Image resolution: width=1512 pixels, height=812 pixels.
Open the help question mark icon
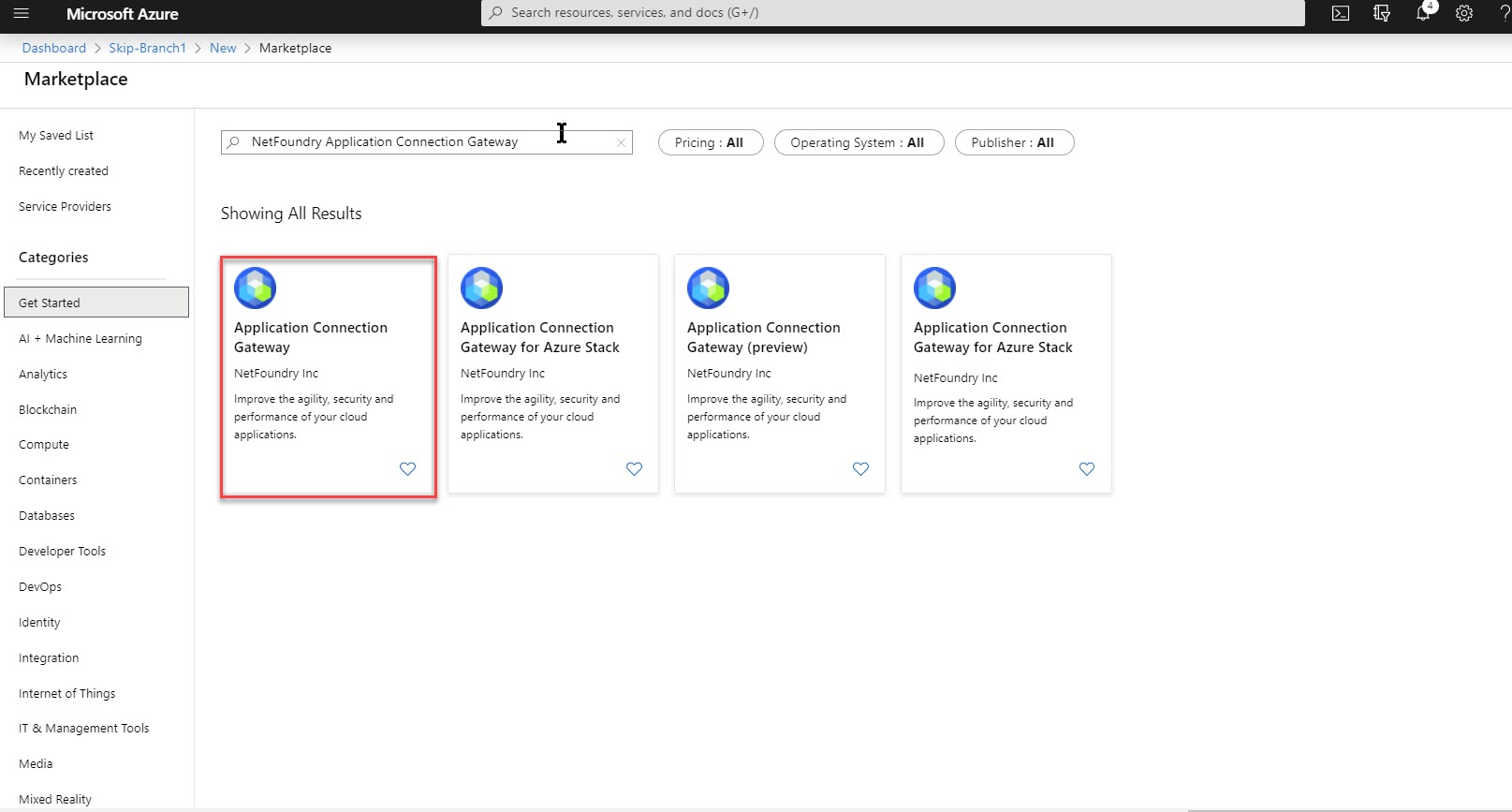1505,13
